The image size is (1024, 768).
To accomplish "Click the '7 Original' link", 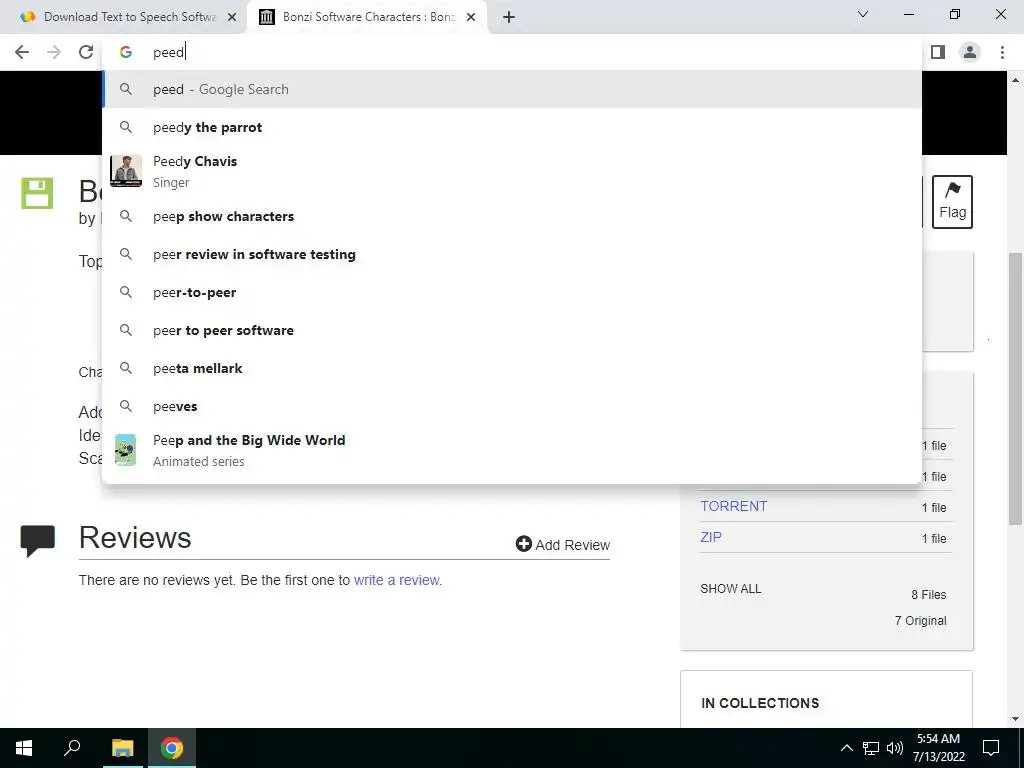I will click(x=920, y=620).
